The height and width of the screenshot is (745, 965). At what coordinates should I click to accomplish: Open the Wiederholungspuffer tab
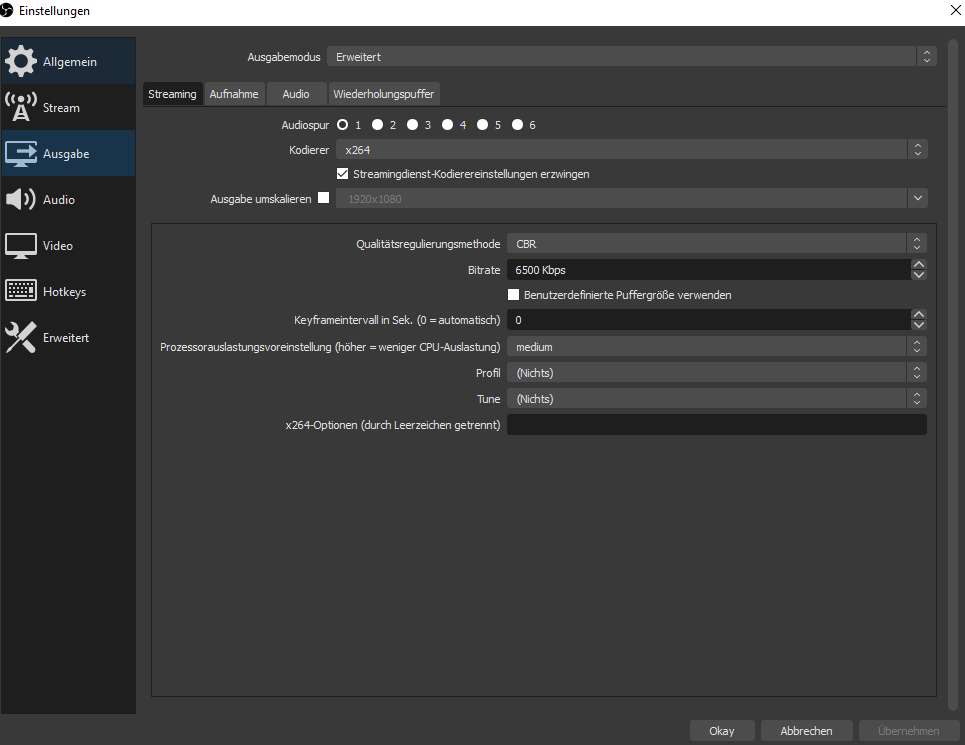(384, 94)
